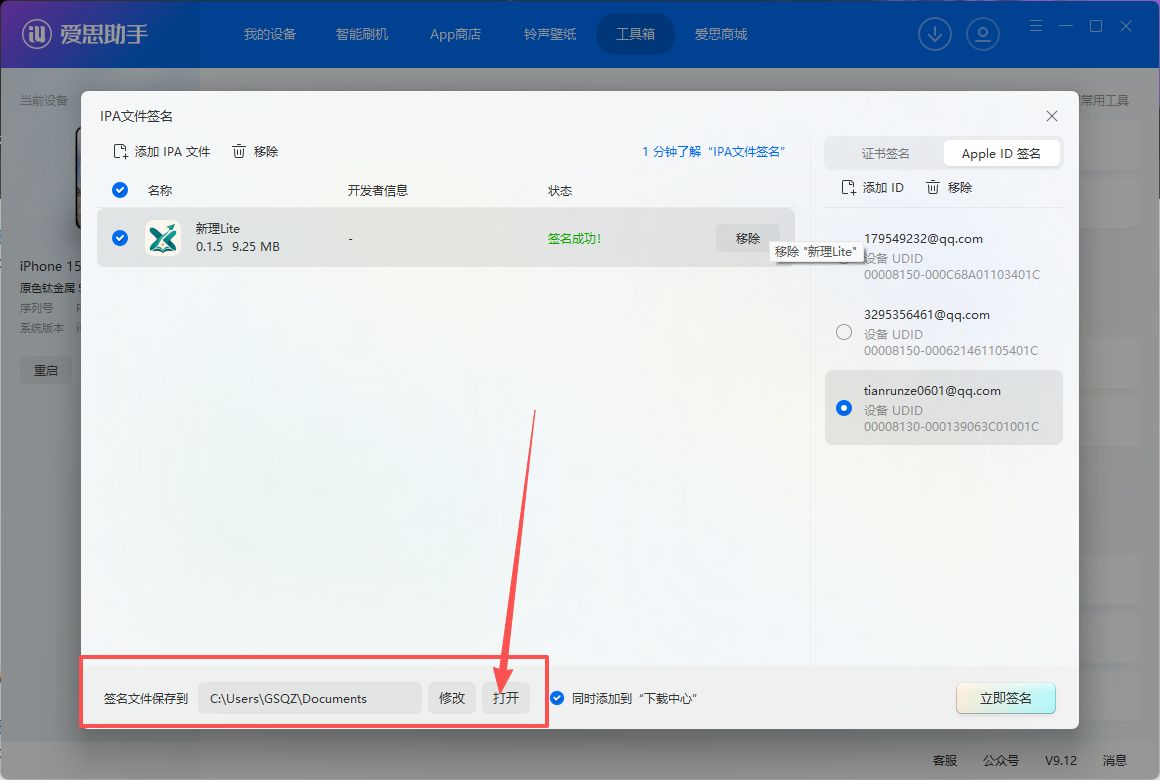Click the 开发者信息 column header

pyautogui.click(x=378, y=190)
